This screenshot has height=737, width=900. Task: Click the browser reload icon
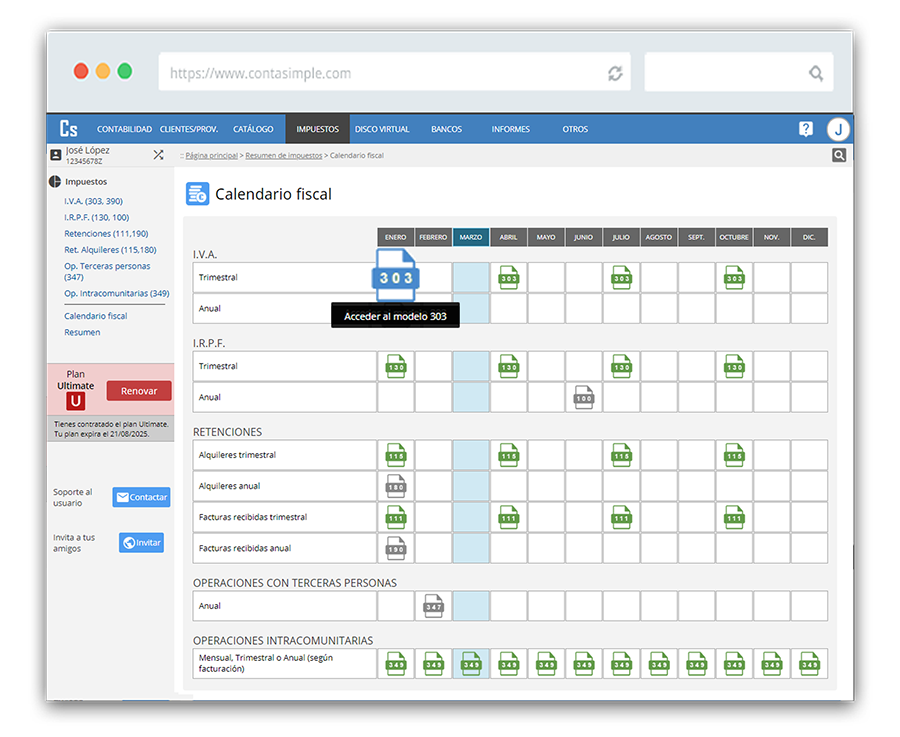pyautogui.click(x=615, y=73)
